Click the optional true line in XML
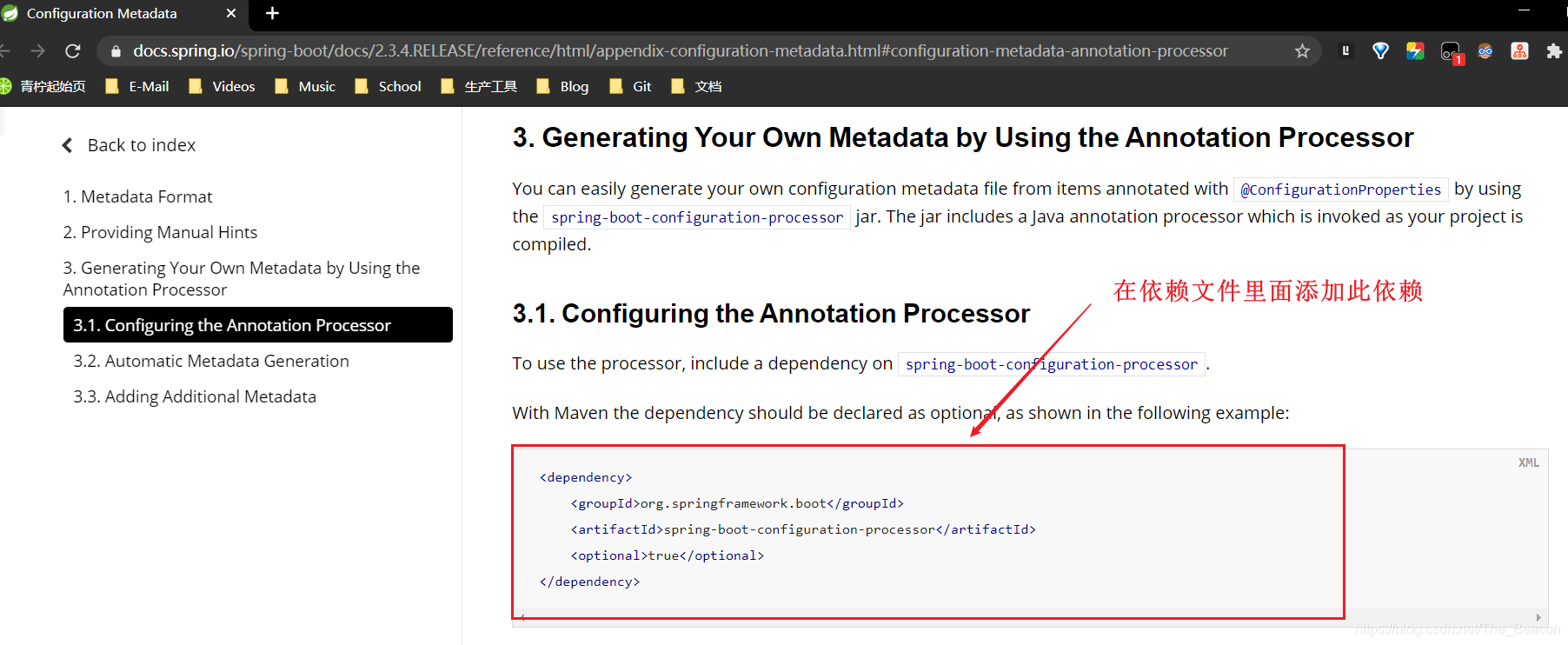Screen dimensions: 1568x645 pos(668,555)
